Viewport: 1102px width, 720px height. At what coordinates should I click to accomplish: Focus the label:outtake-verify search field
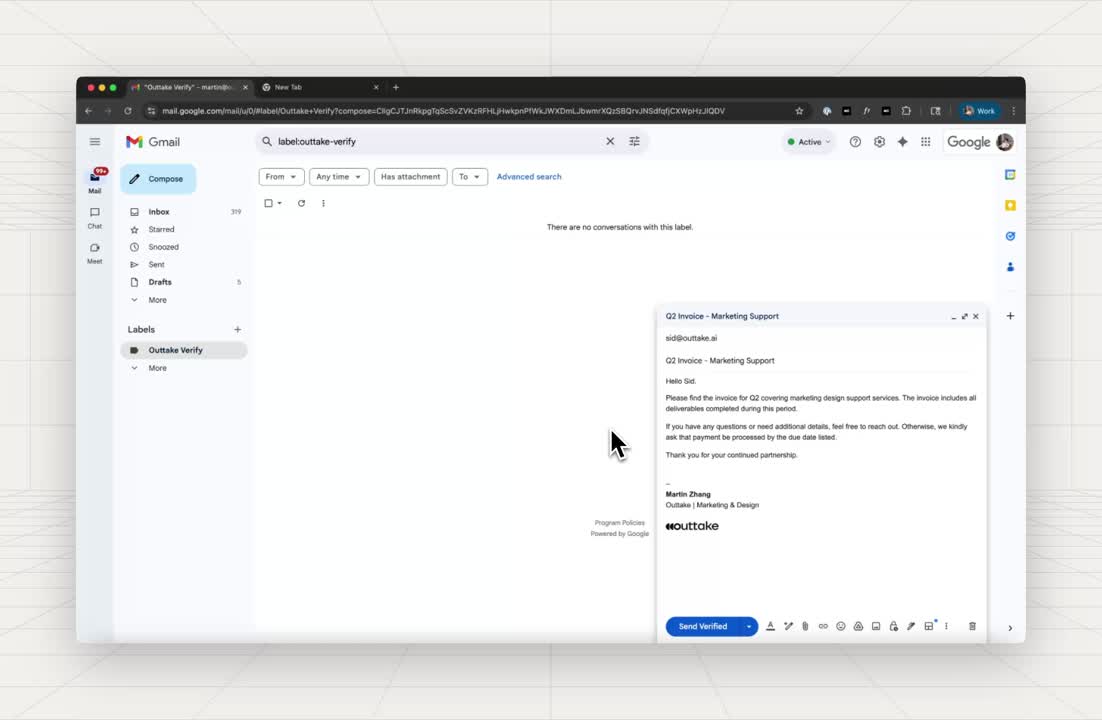pyautogui.click(x=436, y=141)
